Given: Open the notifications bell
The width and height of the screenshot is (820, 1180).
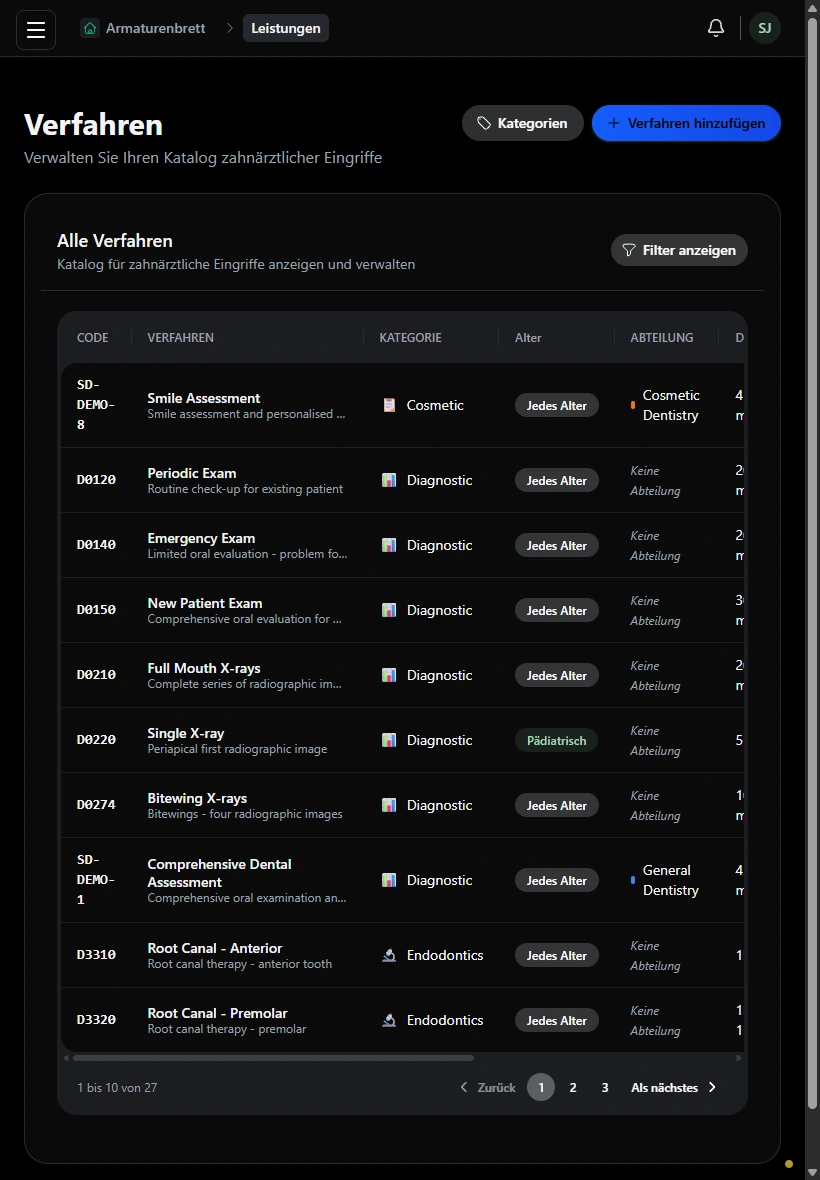Looking at the screenshot, I should (715, 29).
